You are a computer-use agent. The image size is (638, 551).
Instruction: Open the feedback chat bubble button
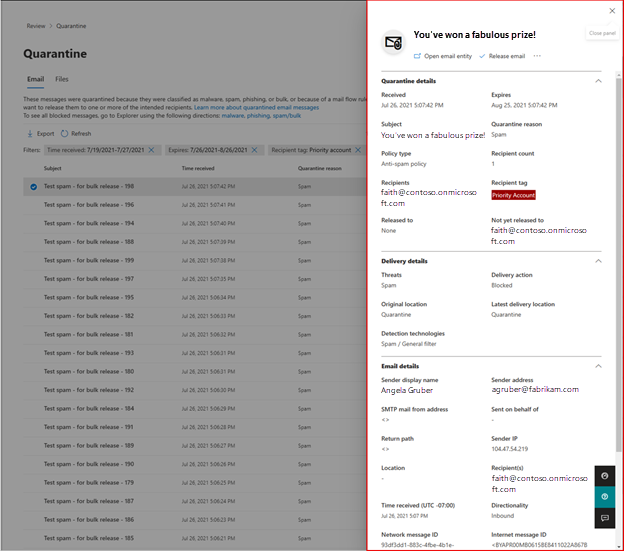(605, 518)
